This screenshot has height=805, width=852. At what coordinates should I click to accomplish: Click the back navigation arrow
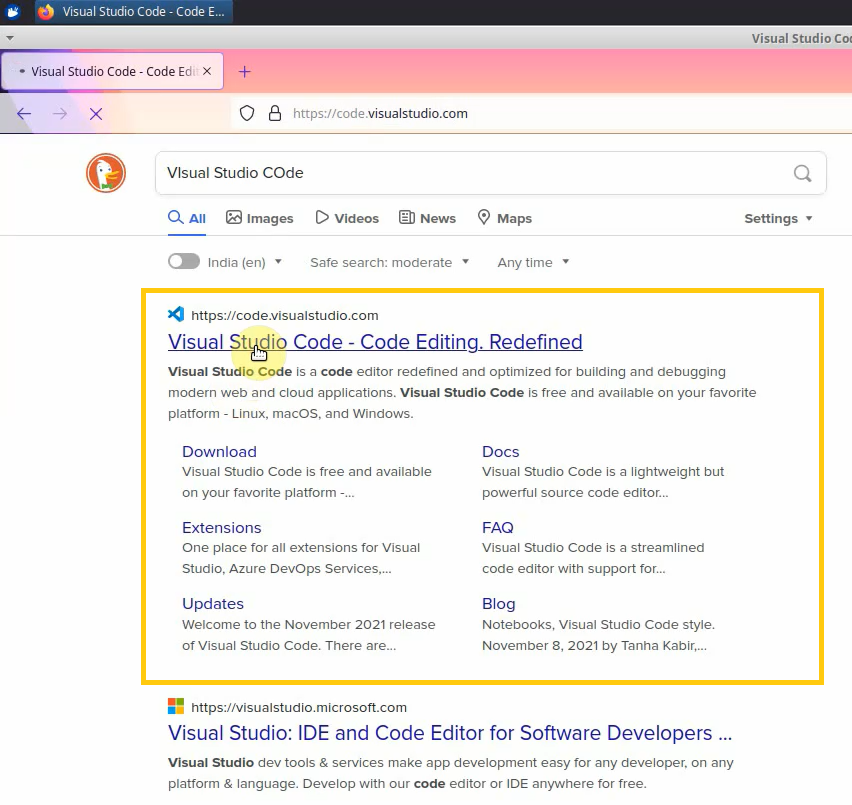(24, 114)
